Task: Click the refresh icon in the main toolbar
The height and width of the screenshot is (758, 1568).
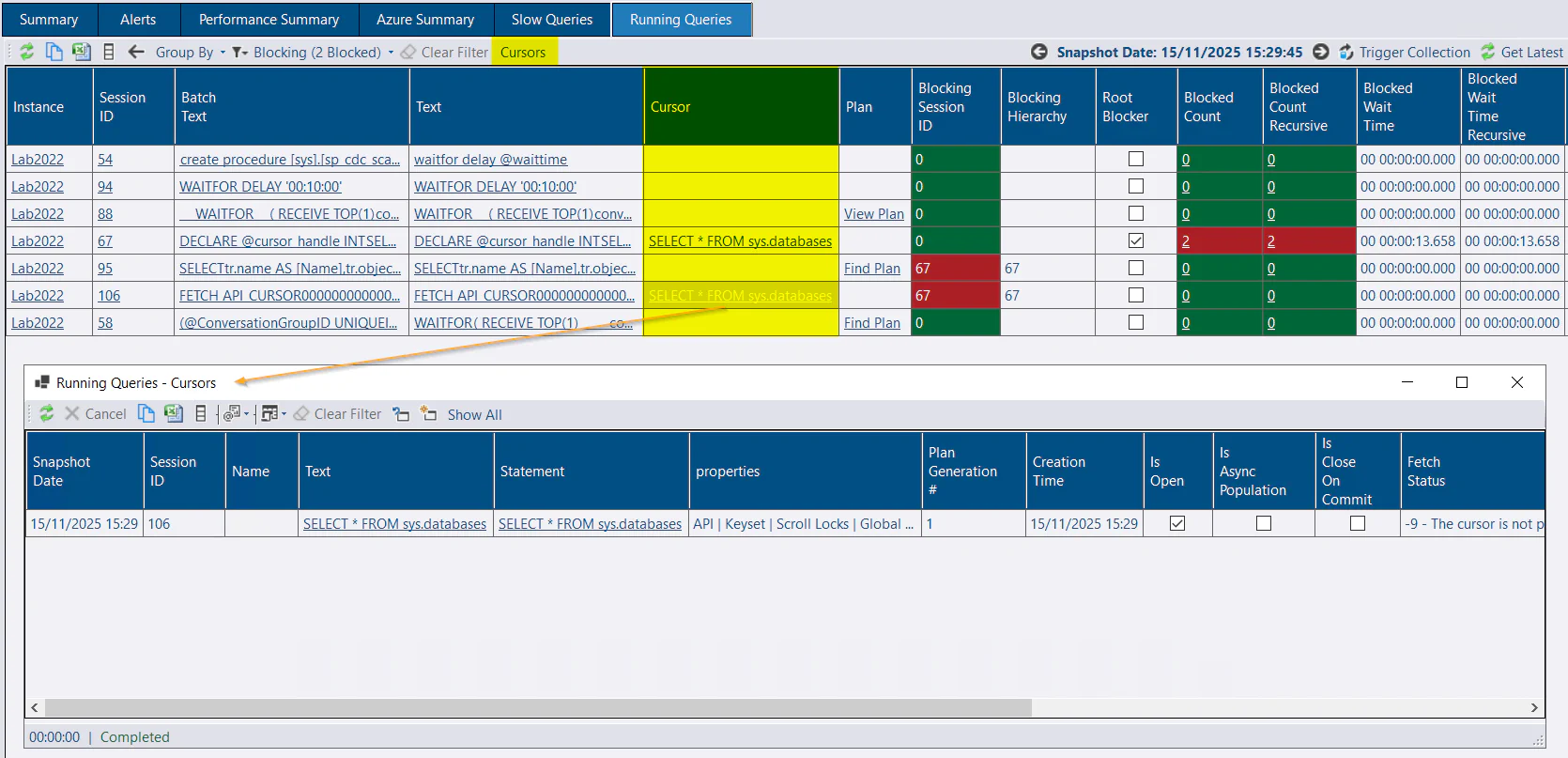Action: coord(27,52)
